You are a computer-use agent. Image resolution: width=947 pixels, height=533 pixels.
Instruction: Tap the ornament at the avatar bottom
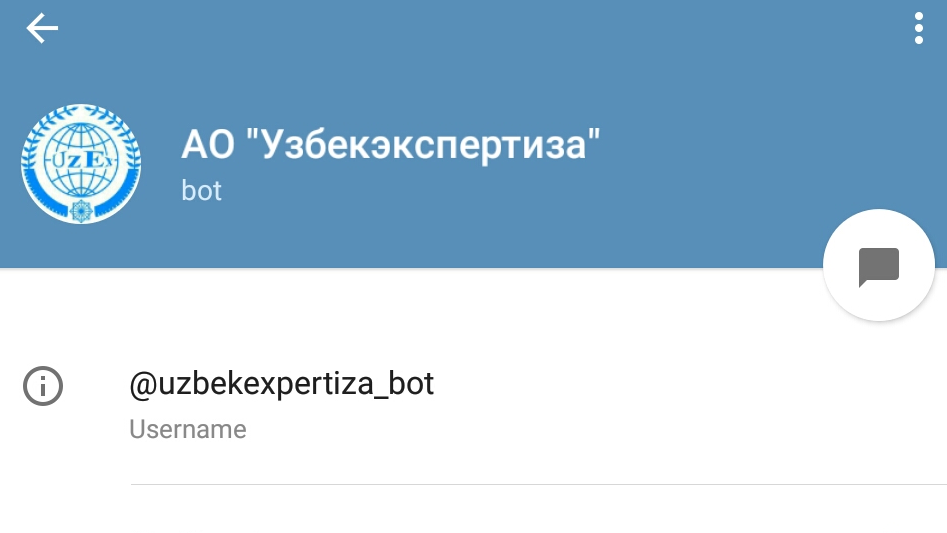pos(81,211)
